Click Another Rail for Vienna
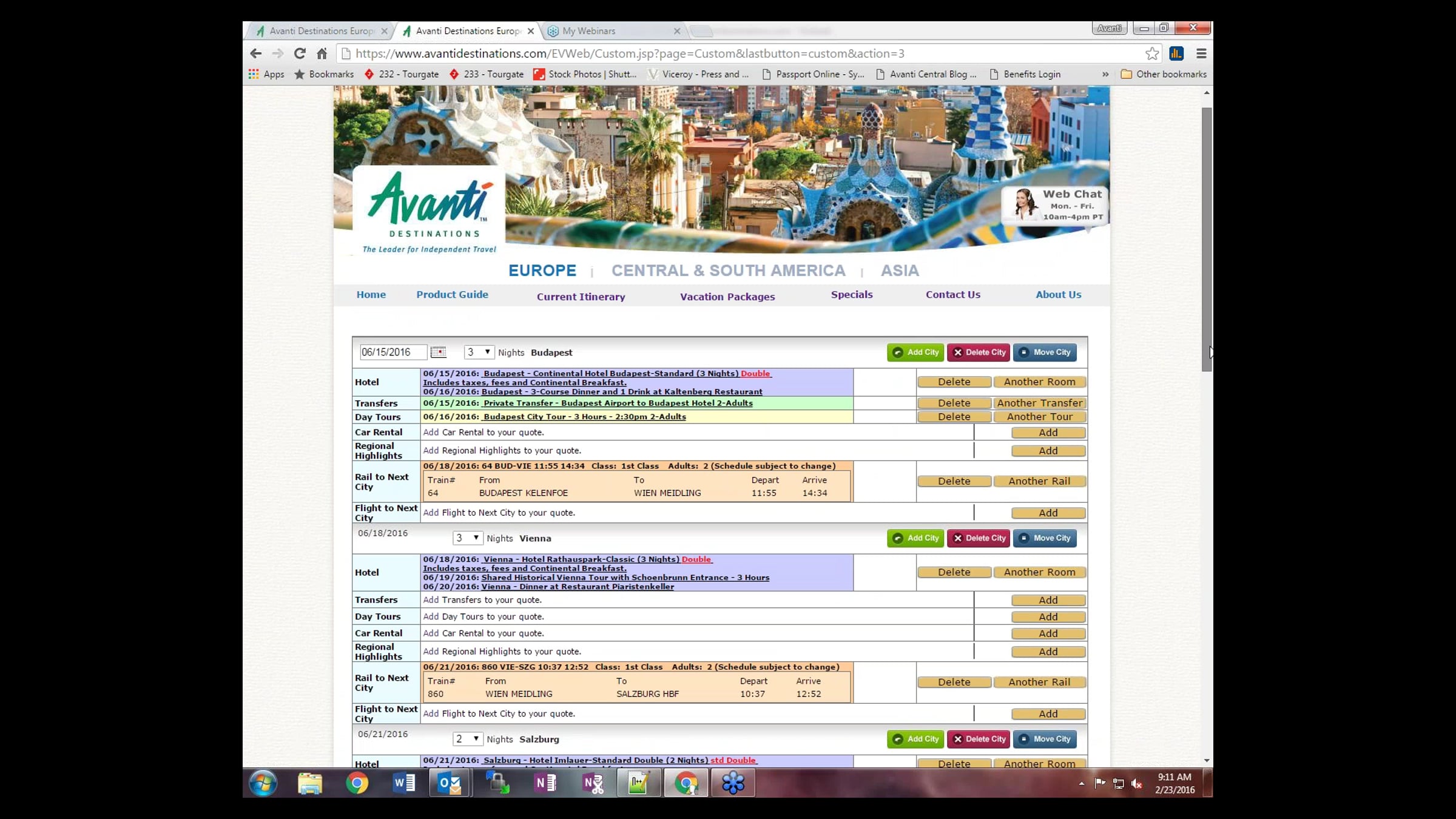Viewport: 1456px width, 819px height. [1039, 682]
